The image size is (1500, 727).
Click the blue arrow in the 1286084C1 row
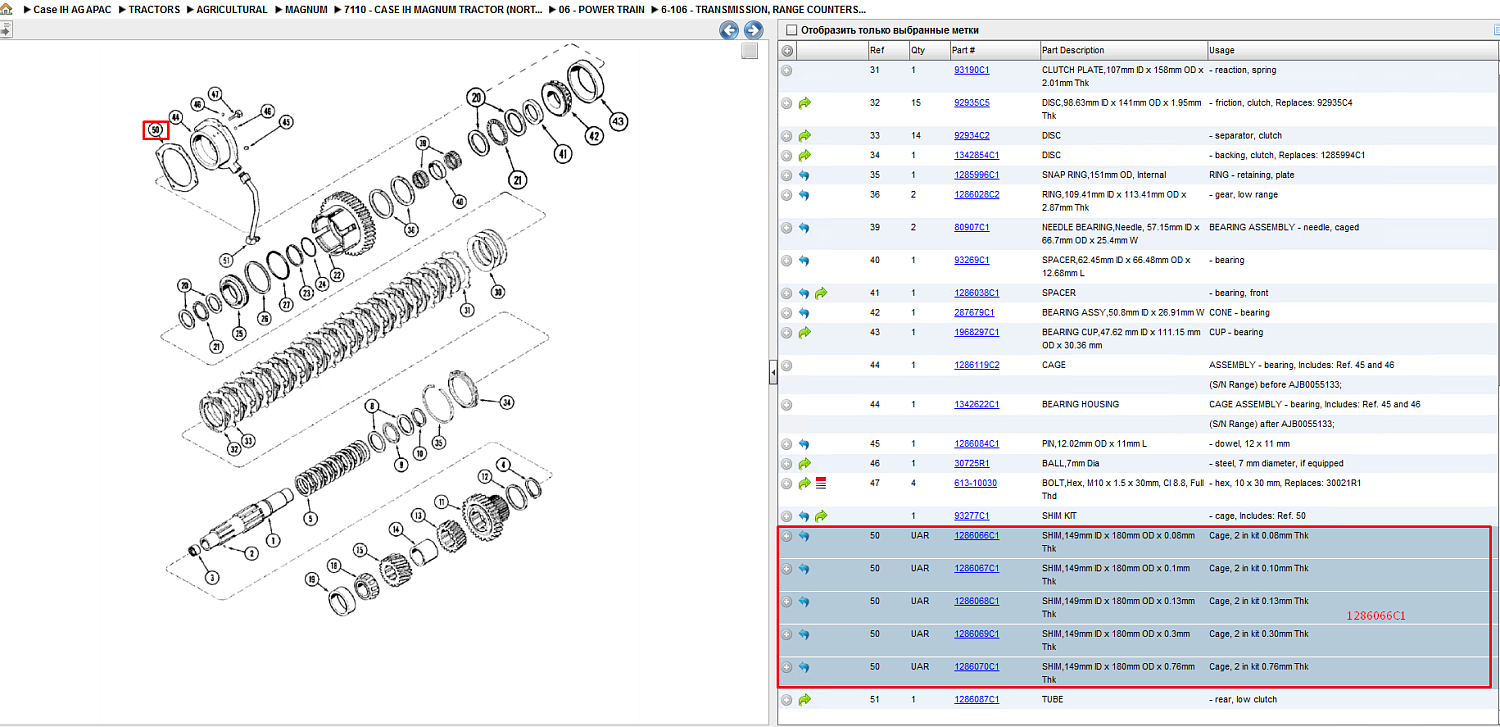coord(804,444)
